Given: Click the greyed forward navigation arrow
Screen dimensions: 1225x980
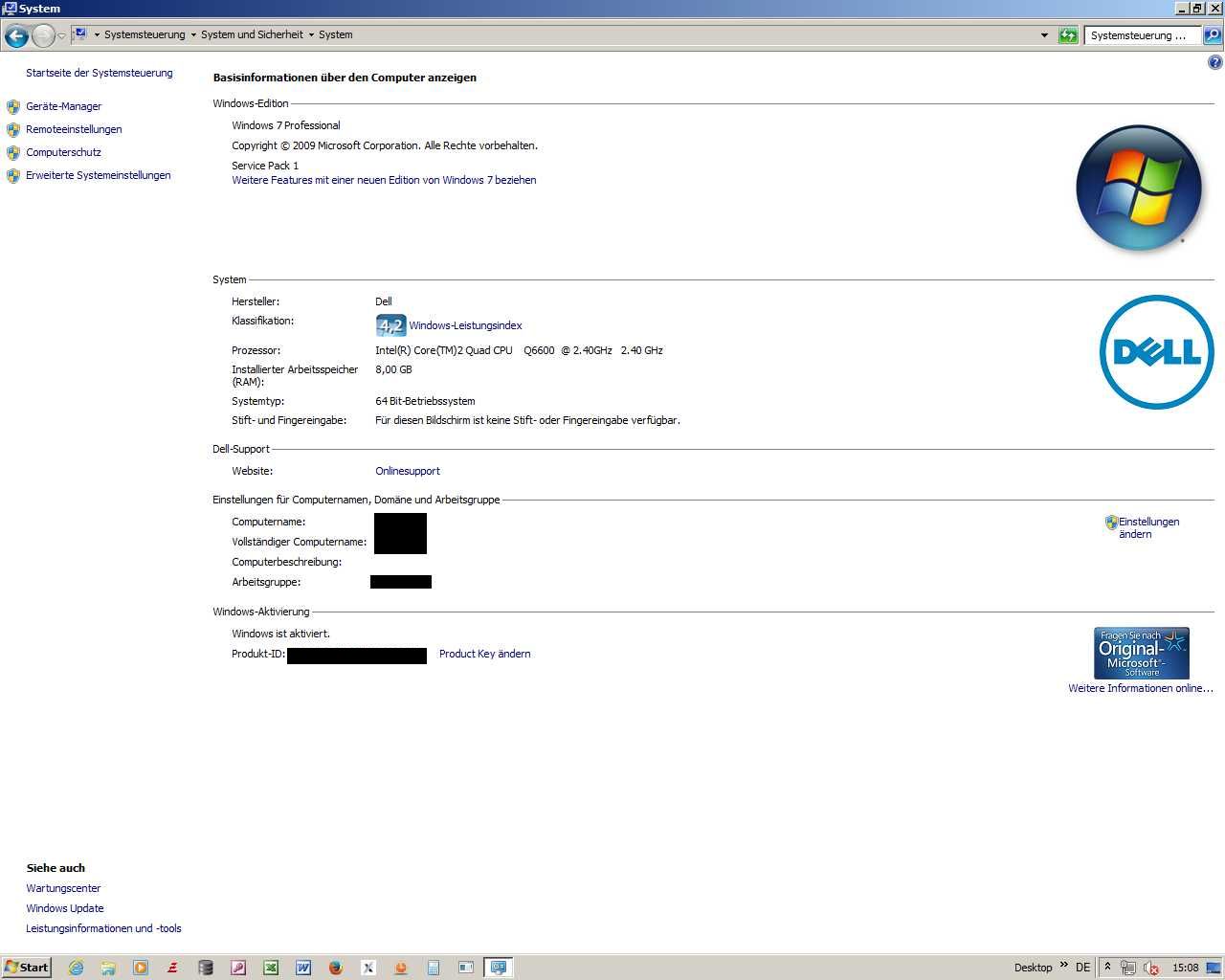Looking at the screenshot, I should [x=43, y=35].
